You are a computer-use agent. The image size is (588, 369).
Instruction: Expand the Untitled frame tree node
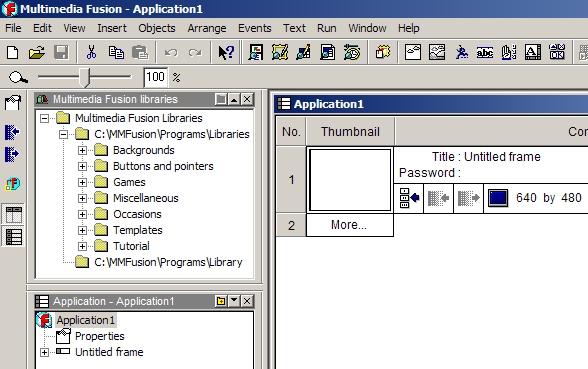pyautogui.click(x=44, y=352)
